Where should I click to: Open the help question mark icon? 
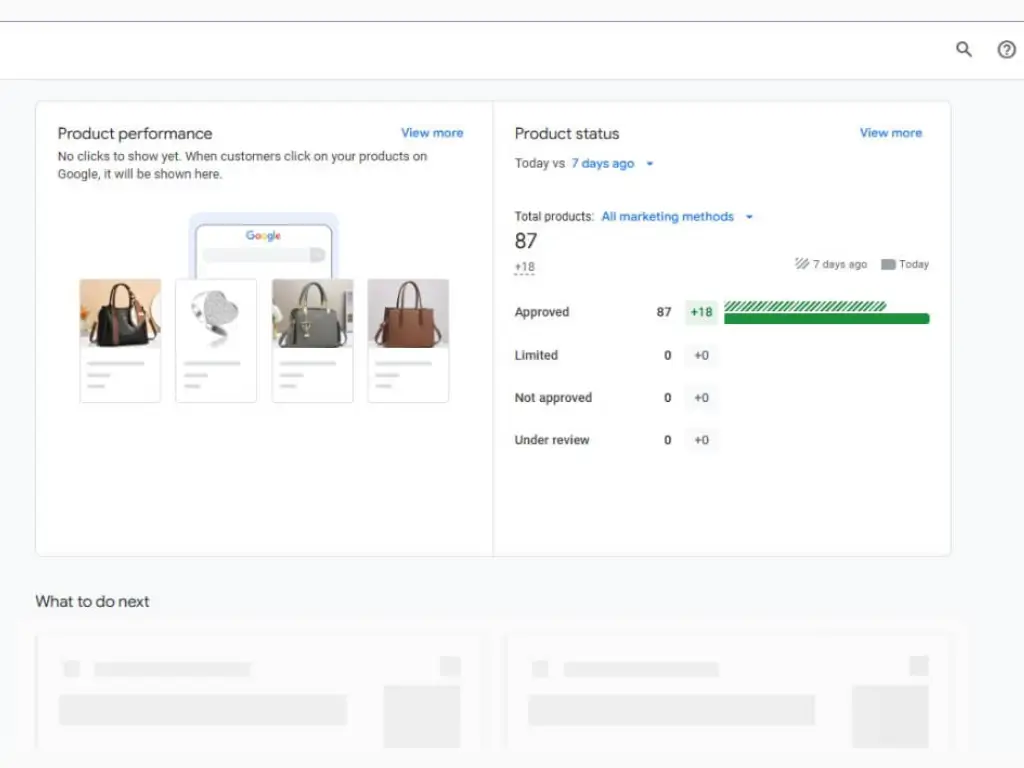(1006, 49)
